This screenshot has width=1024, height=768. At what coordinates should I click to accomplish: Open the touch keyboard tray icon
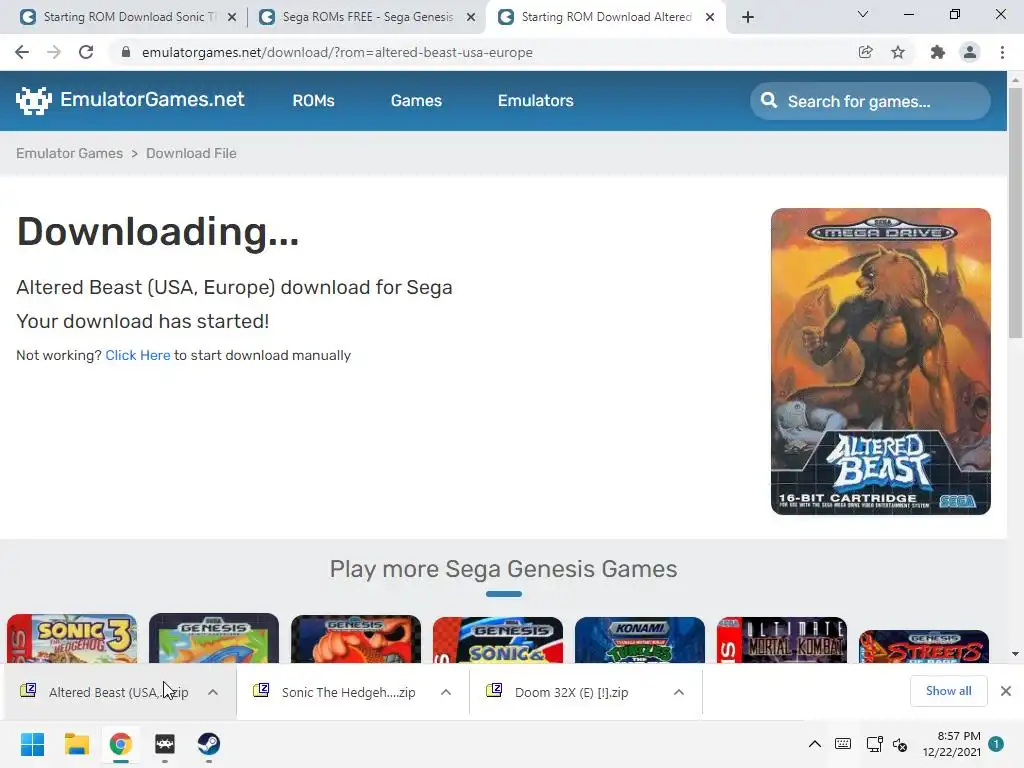click(843, 744)
